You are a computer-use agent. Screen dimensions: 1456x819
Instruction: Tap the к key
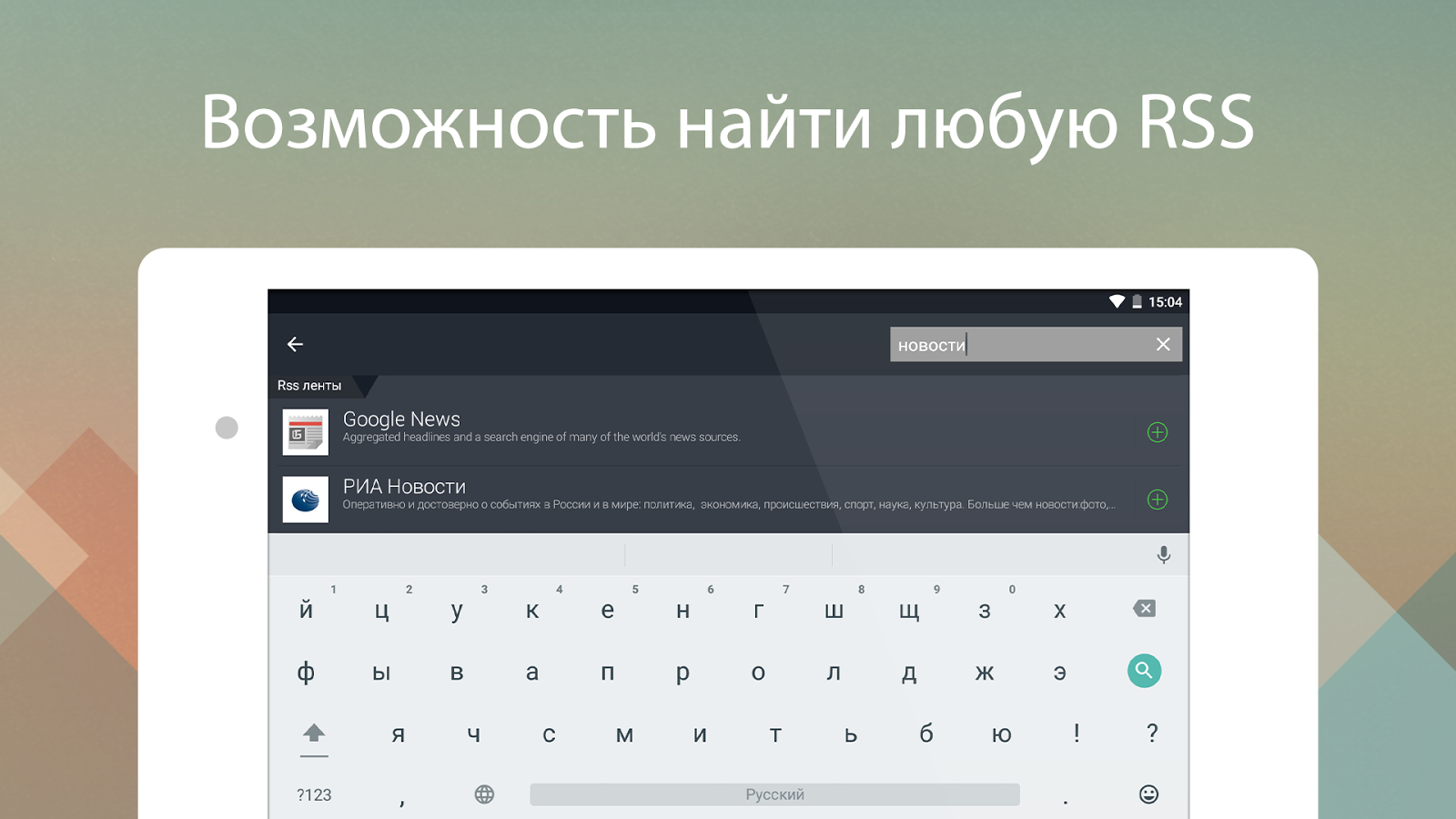pos(532,611)
